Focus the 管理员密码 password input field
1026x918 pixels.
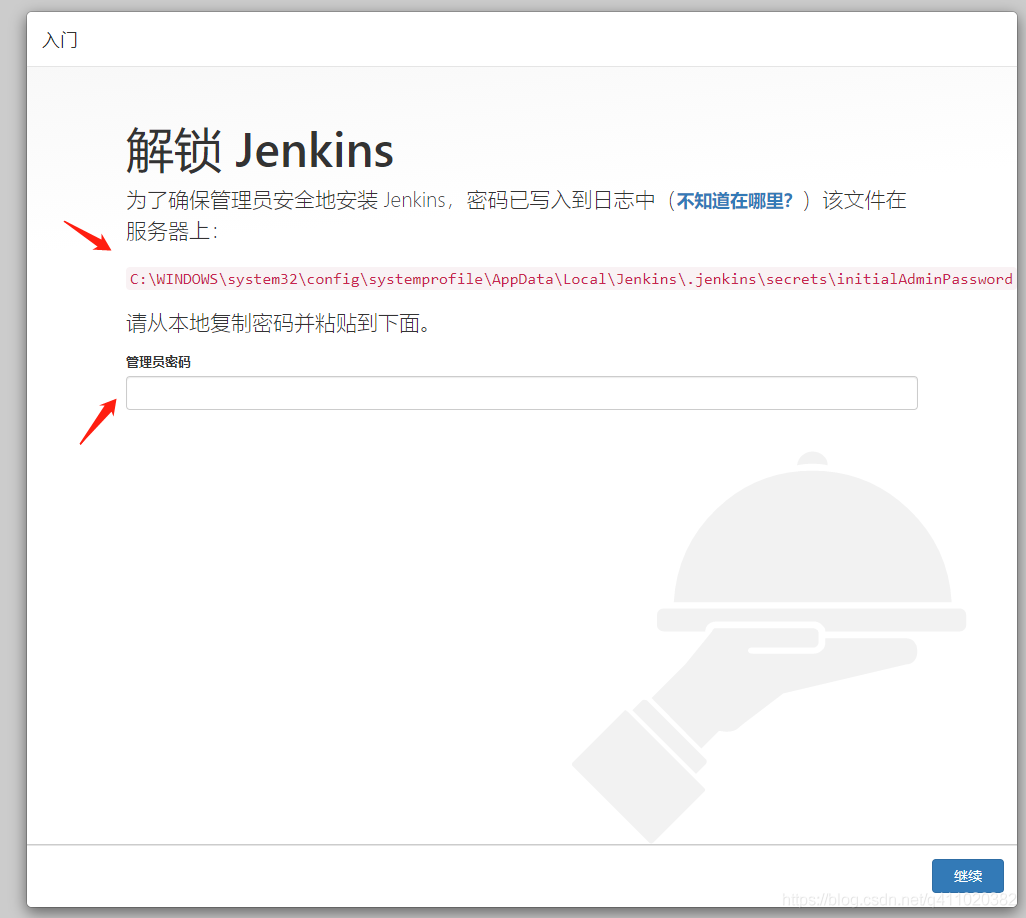click(522, 393)
